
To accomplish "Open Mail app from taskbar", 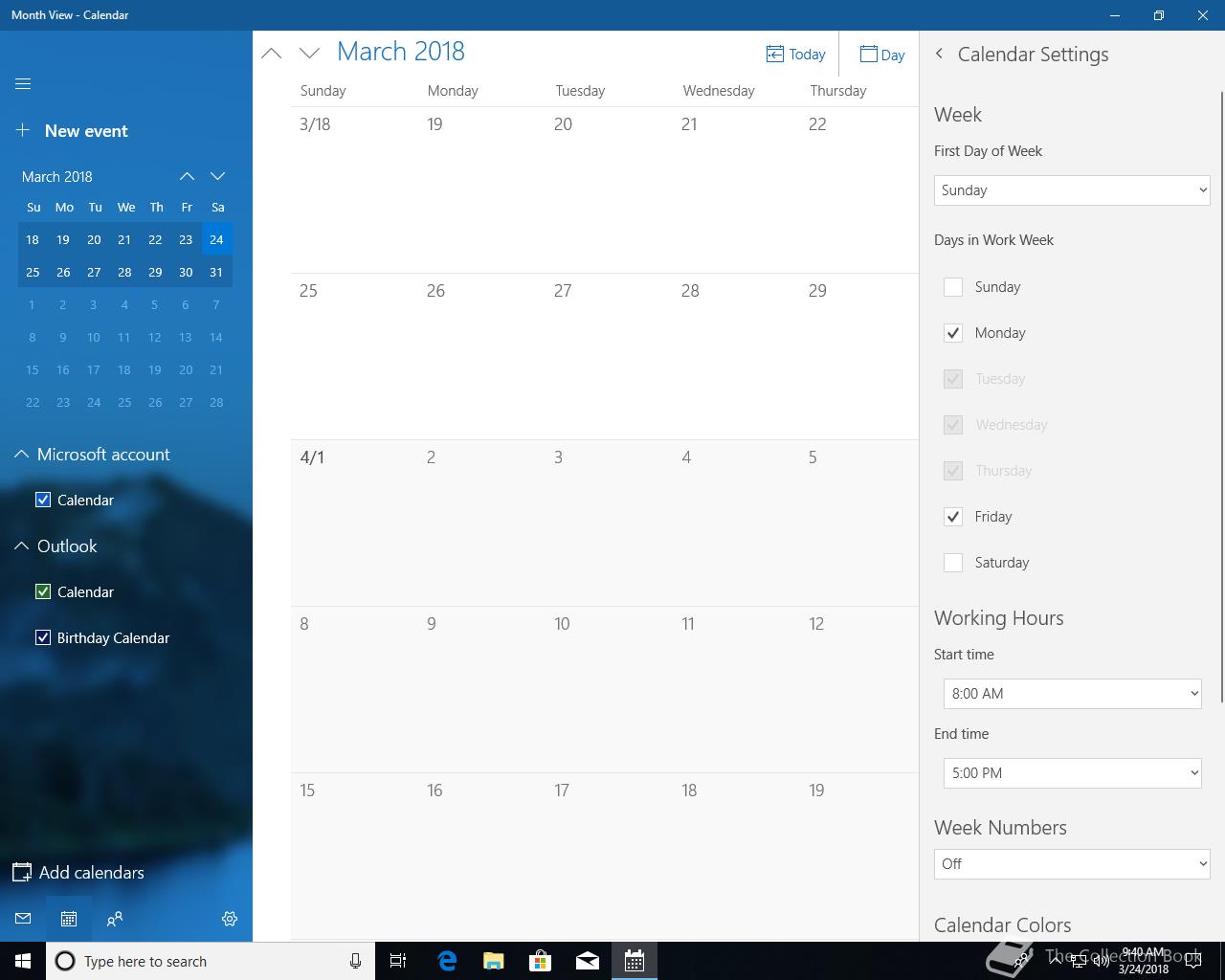I will [x=588, y=961].
